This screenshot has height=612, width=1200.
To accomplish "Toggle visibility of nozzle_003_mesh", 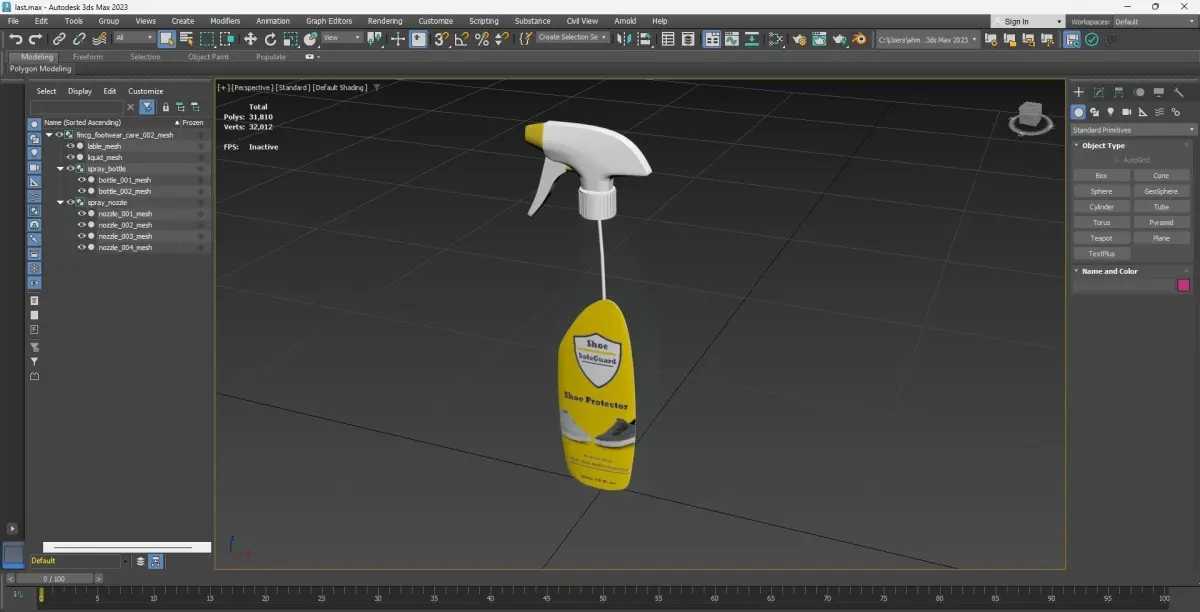I will coord(82,236).
